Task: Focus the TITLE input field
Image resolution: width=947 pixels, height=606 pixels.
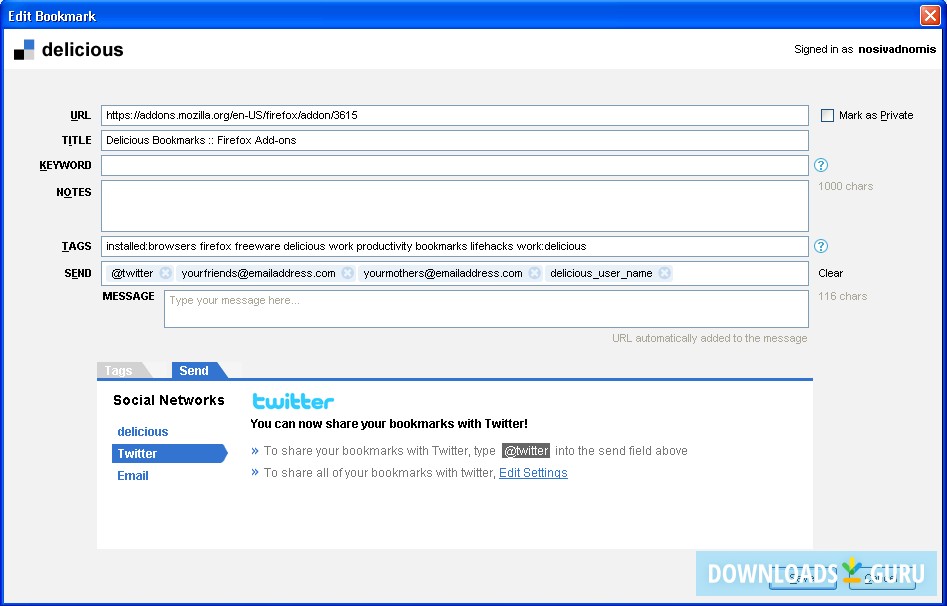Action: pyautogui.click(x=455, y=140)
